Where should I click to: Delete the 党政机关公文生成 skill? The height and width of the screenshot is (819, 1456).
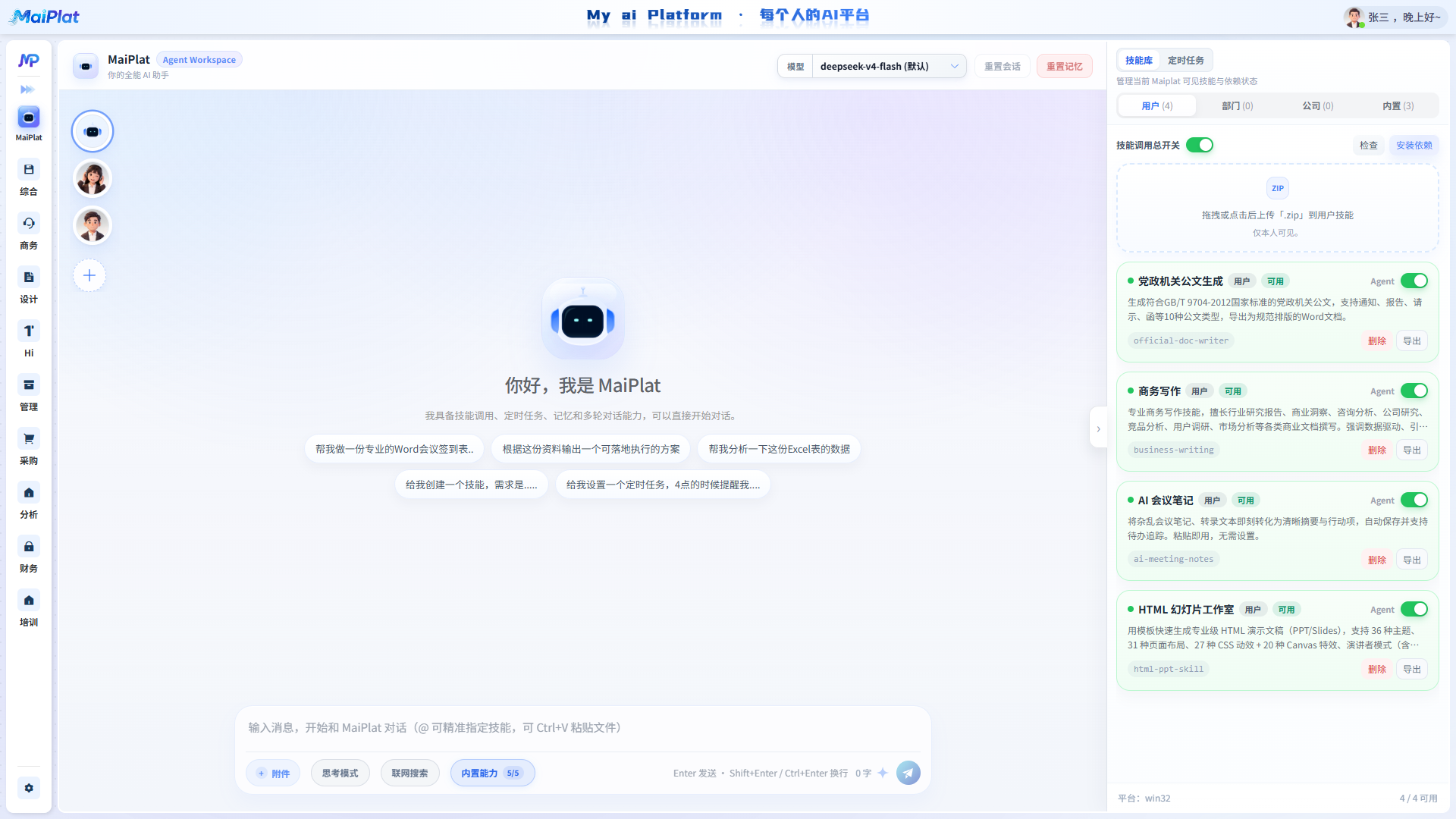pos(1376,340)
